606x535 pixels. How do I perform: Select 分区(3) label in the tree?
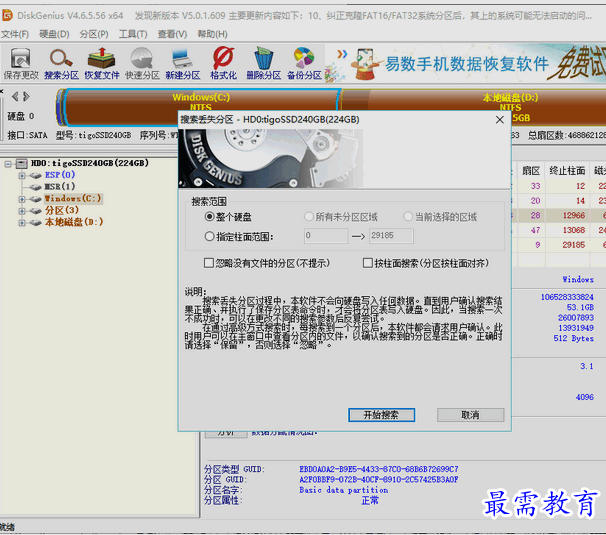coord(62,211)
